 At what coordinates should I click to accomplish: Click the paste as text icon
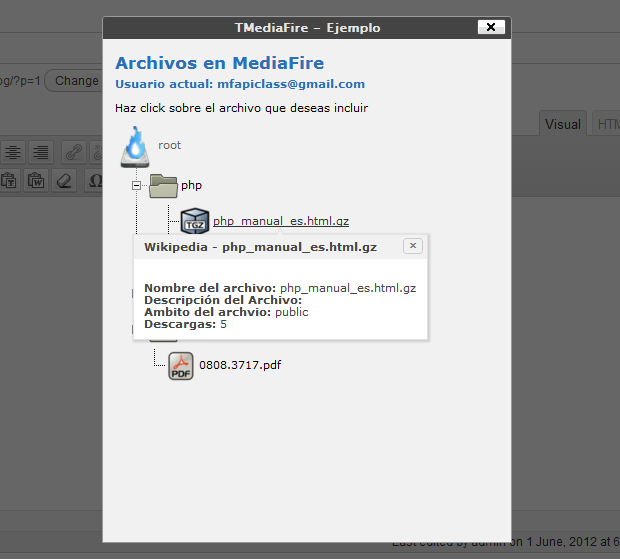(x=9, y=181)
